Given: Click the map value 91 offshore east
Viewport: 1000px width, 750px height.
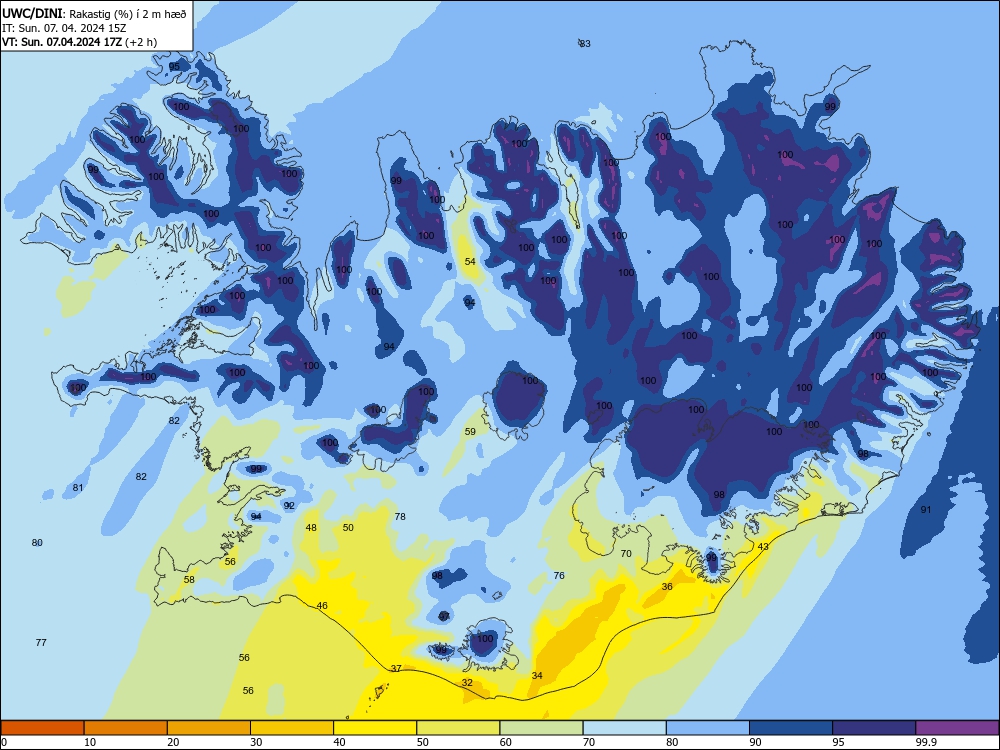Looking at the screenshot, I should [925, 510].
